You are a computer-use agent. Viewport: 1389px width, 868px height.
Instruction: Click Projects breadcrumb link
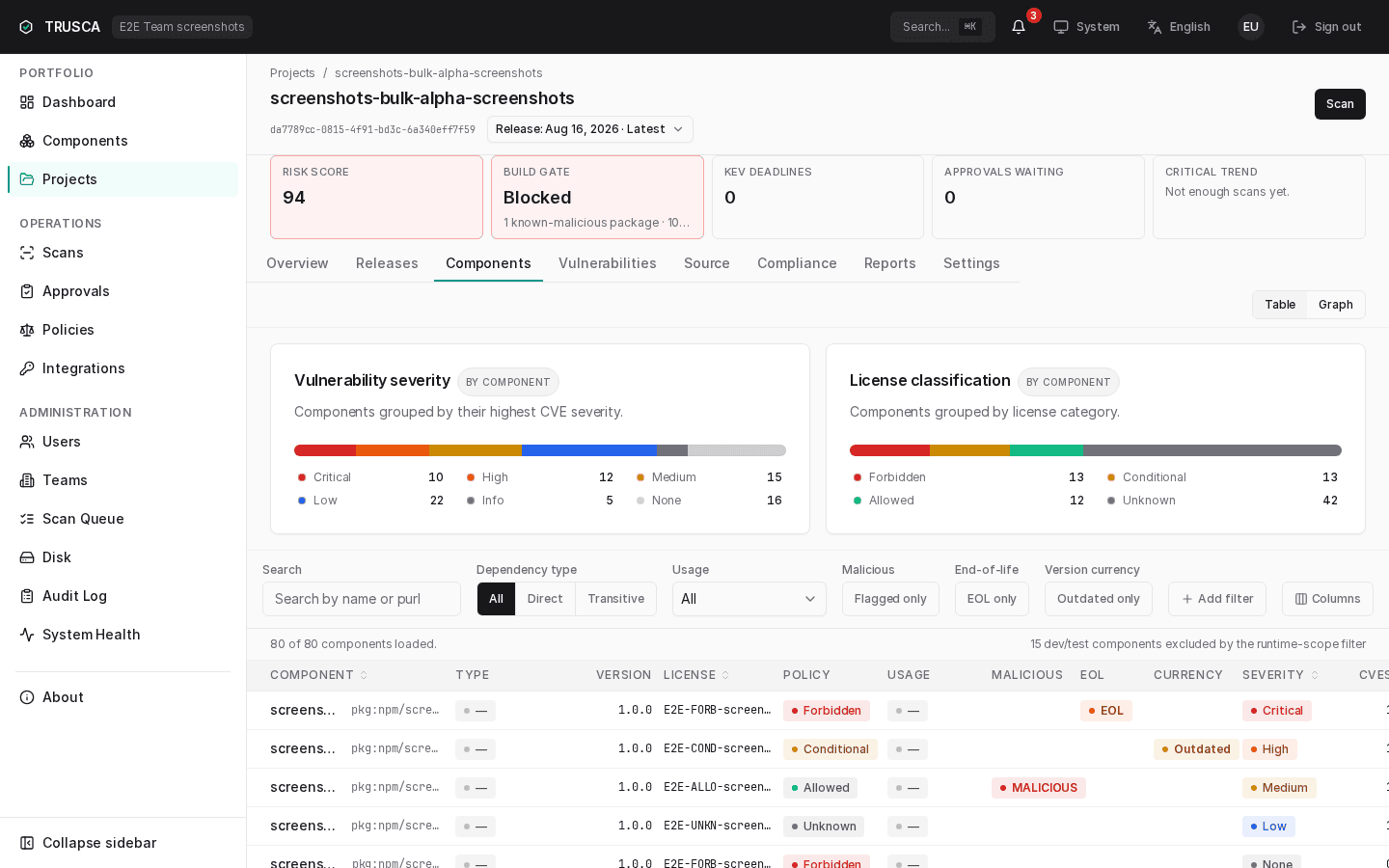tap(292, 73)
